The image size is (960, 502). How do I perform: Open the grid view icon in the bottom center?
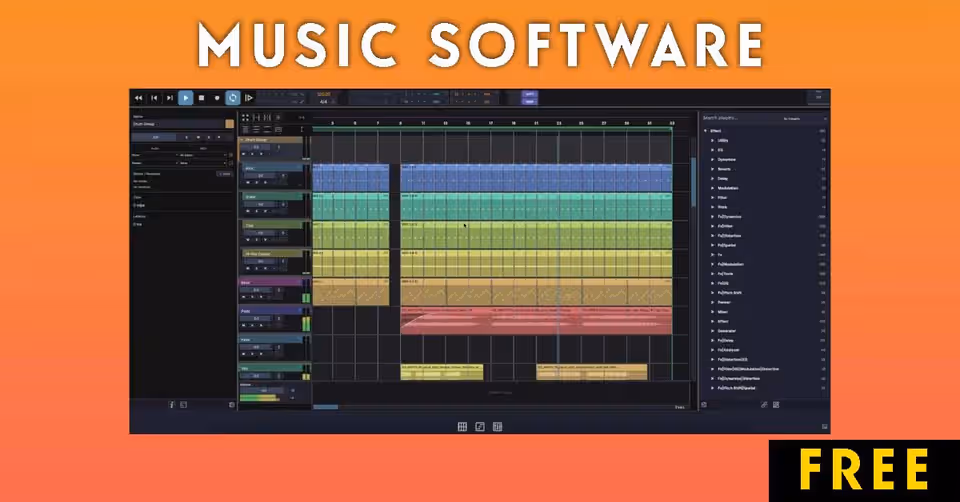[x=462, y=427]
